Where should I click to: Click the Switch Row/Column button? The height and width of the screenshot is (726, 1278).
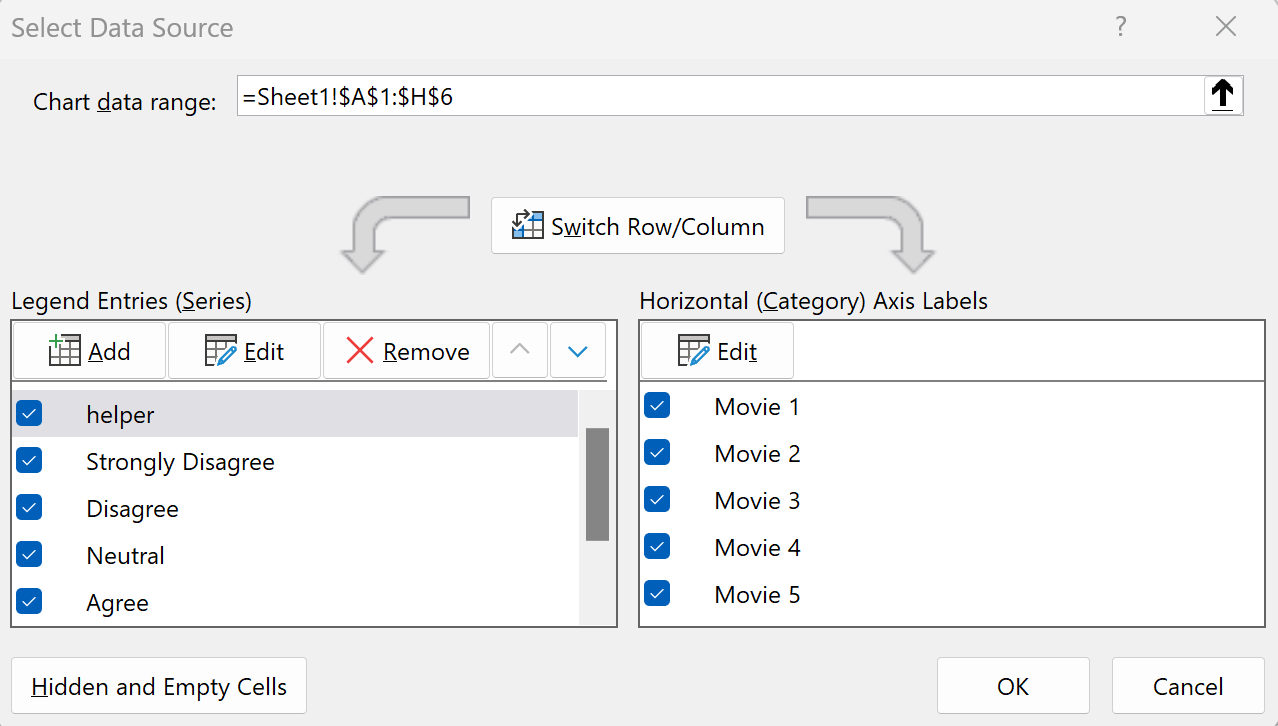638,226
